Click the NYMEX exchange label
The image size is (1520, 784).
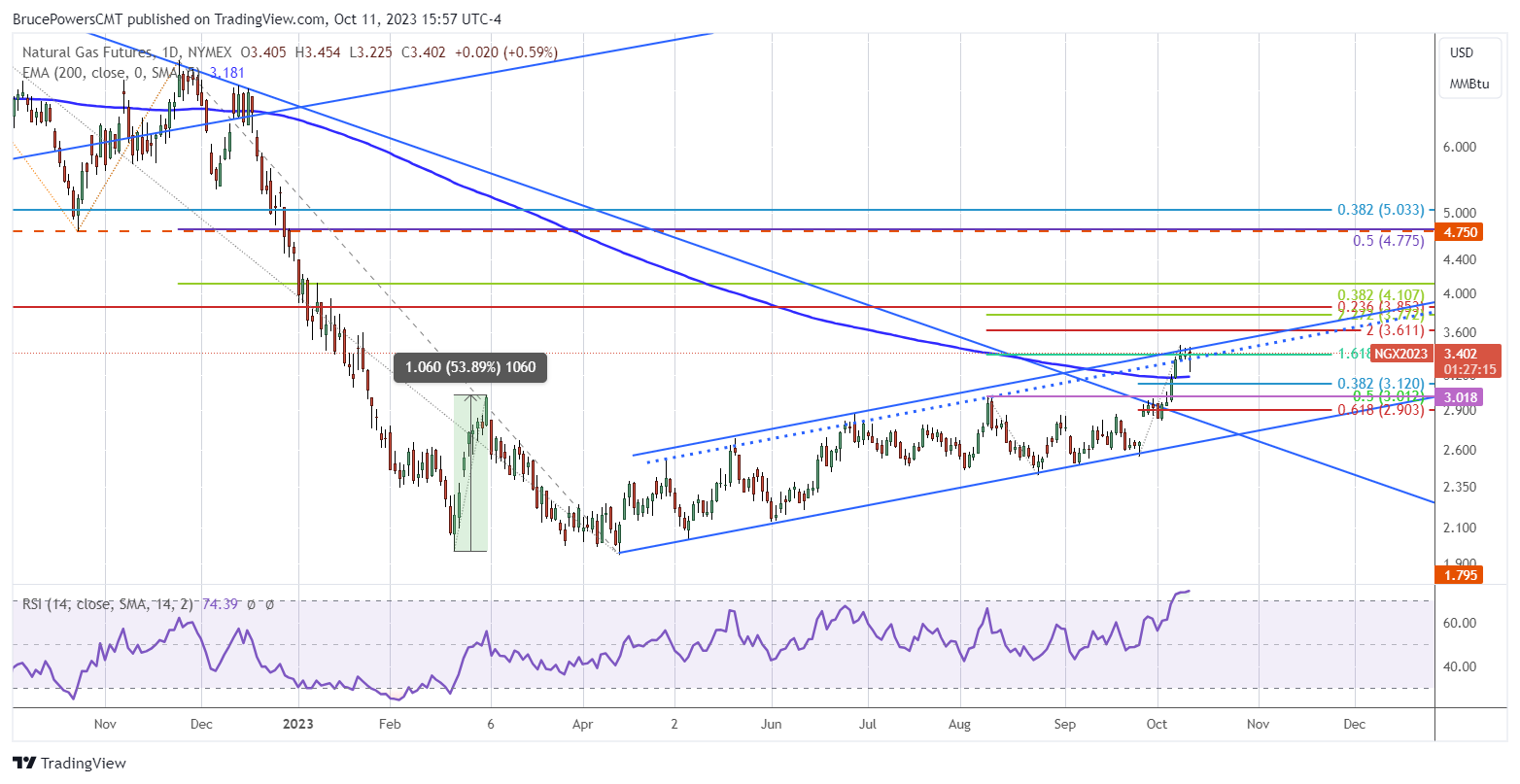click(x=210, y=52)
